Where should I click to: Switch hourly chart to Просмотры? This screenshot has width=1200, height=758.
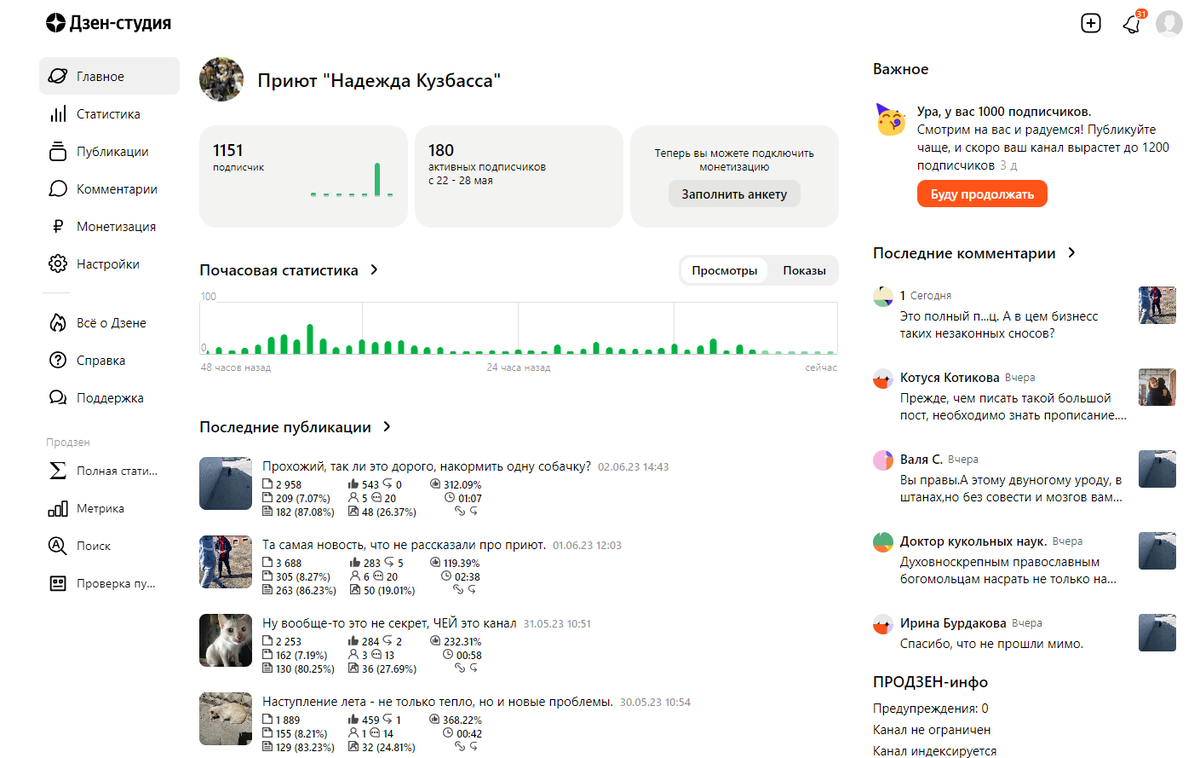(x=724, y=271)
